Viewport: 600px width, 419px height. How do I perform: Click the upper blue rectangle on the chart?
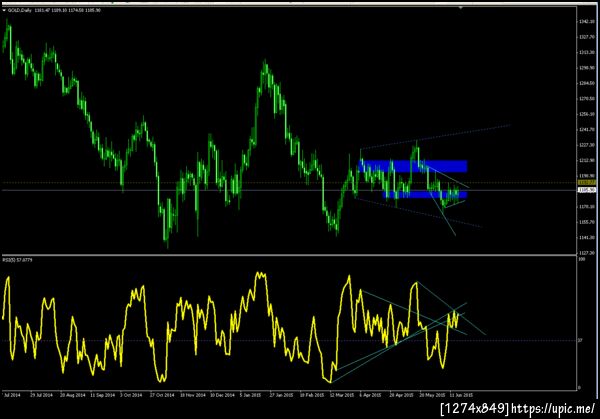coord(413,166)
